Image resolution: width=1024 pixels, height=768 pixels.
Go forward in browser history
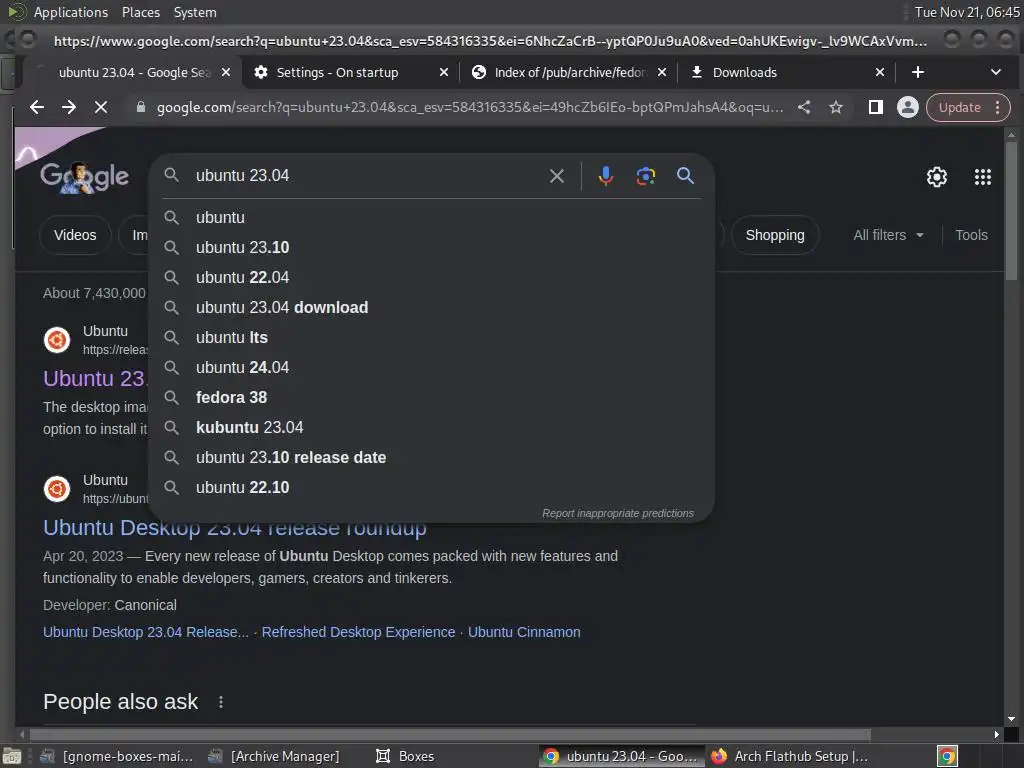coord(69,107)
